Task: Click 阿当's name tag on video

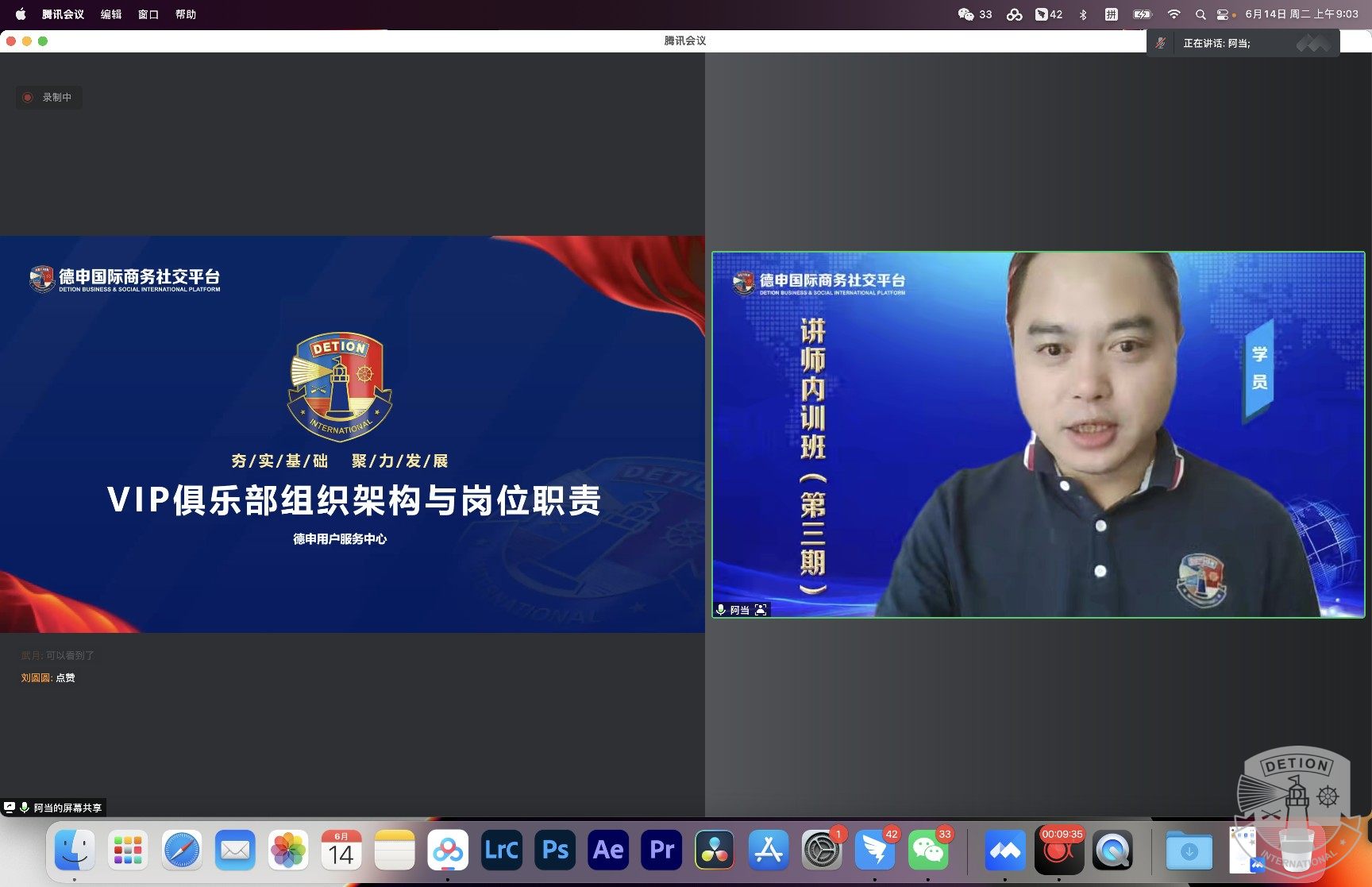Action: pos(741,610)
